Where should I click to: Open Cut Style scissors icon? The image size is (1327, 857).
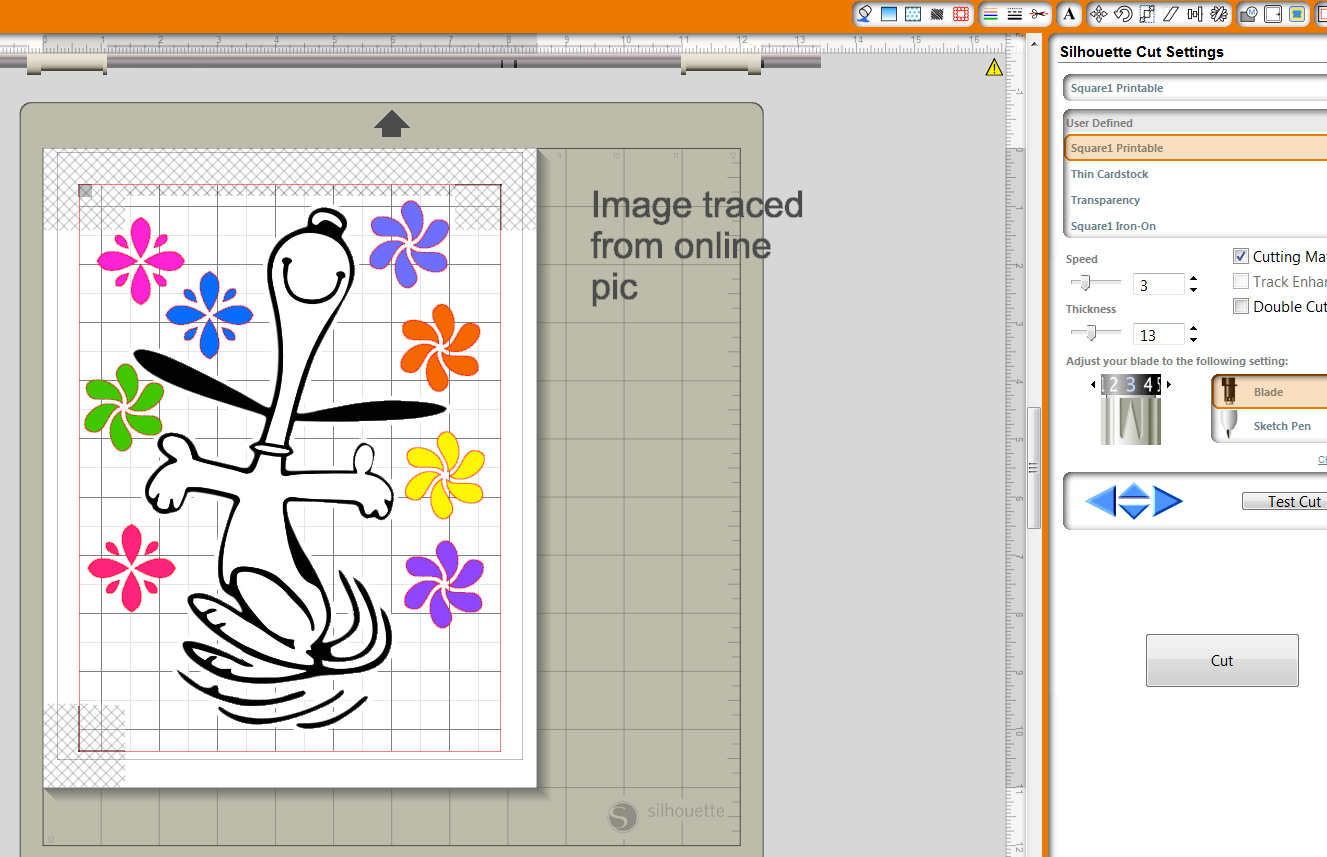[1039, 14]
